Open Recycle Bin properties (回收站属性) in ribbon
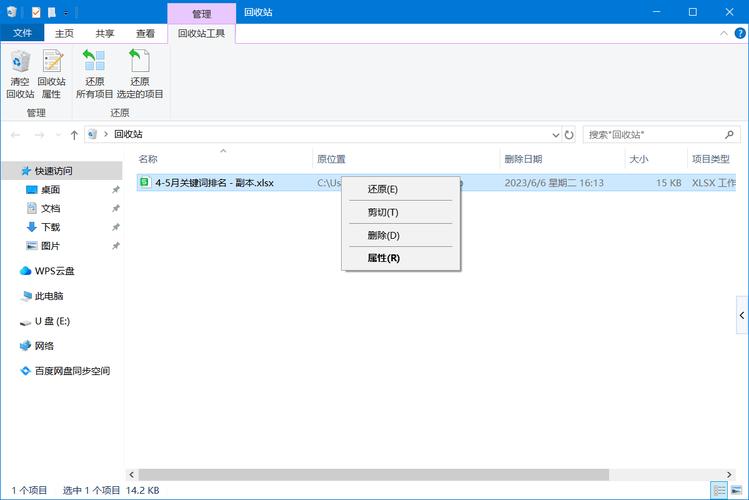 [x=51, y=75]
